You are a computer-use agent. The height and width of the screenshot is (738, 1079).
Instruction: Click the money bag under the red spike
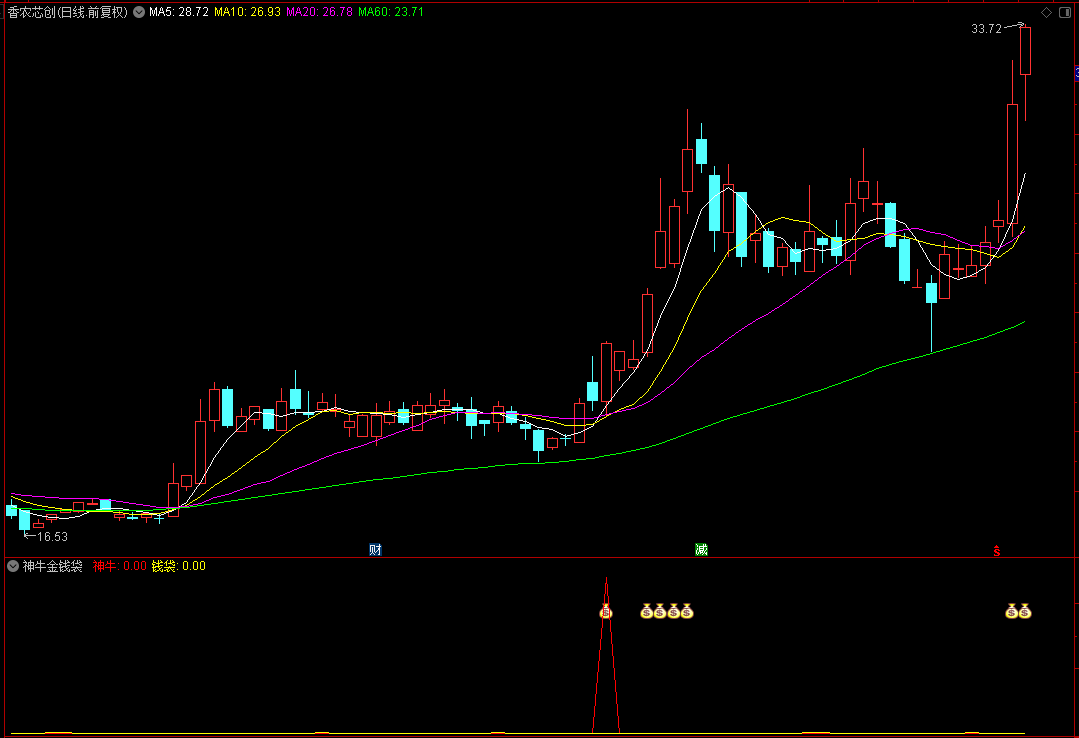(x=606, y=611)
